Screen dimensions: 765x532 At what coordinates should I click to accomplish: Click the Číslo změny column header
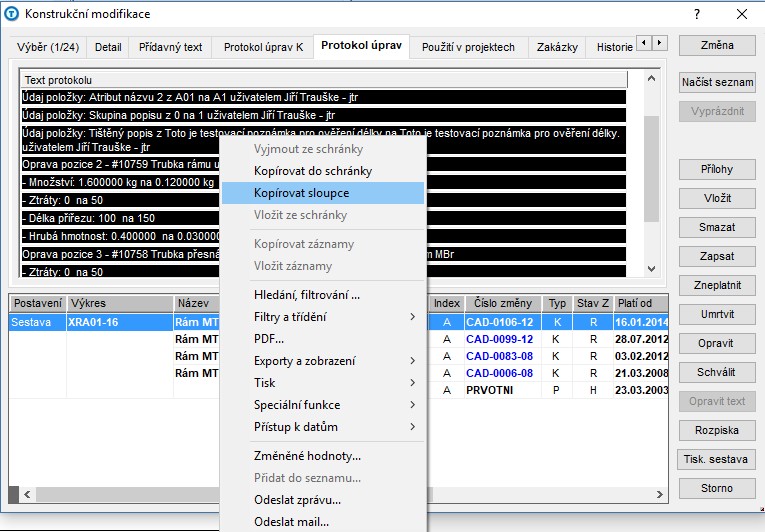click(x=503, y=303)
